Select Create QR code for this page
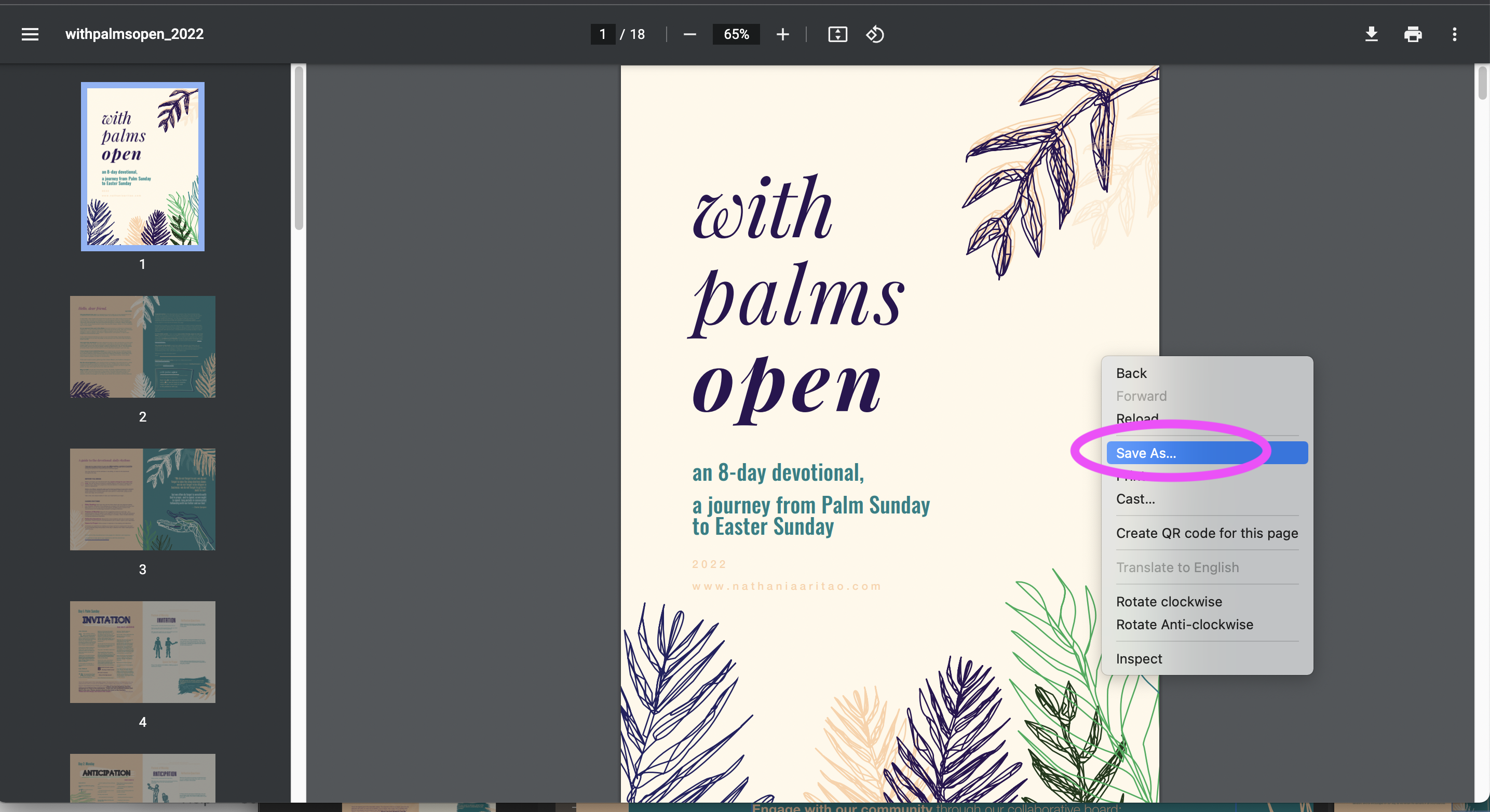 click(1207, 533)
